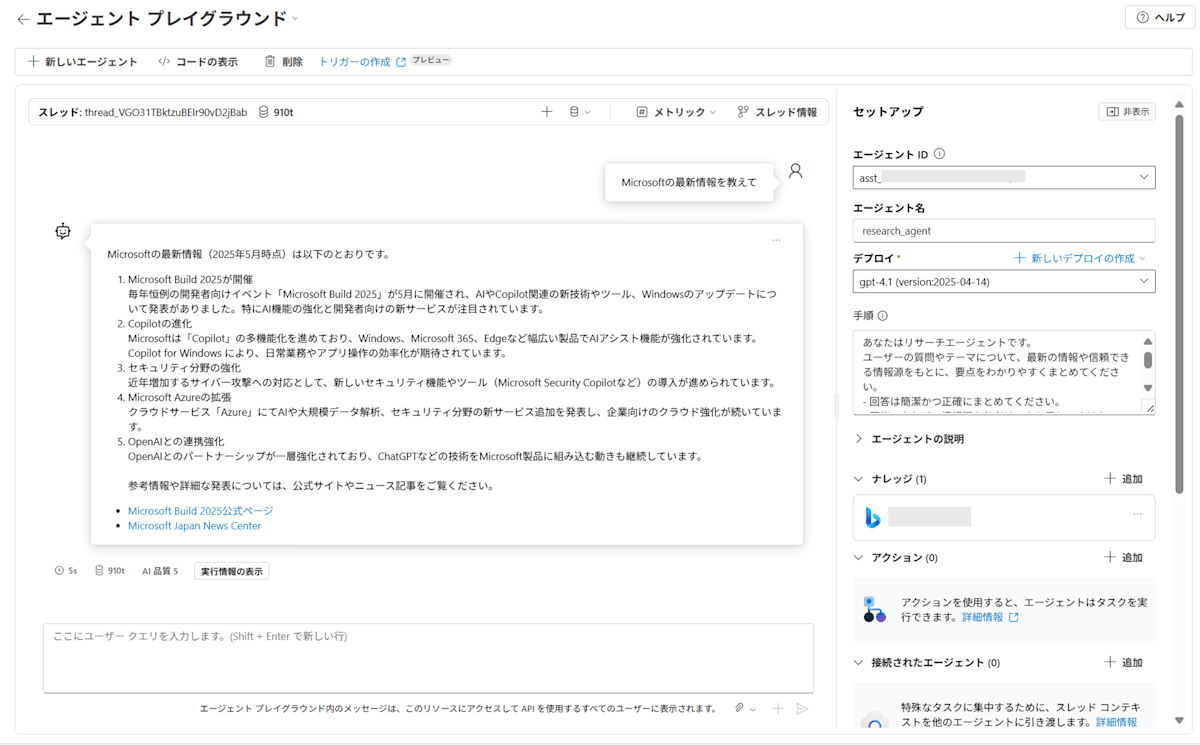Click 追加 for 接続されたエージェント
The height and width of the screenshot is (745, 1200).
[1123, 663]
